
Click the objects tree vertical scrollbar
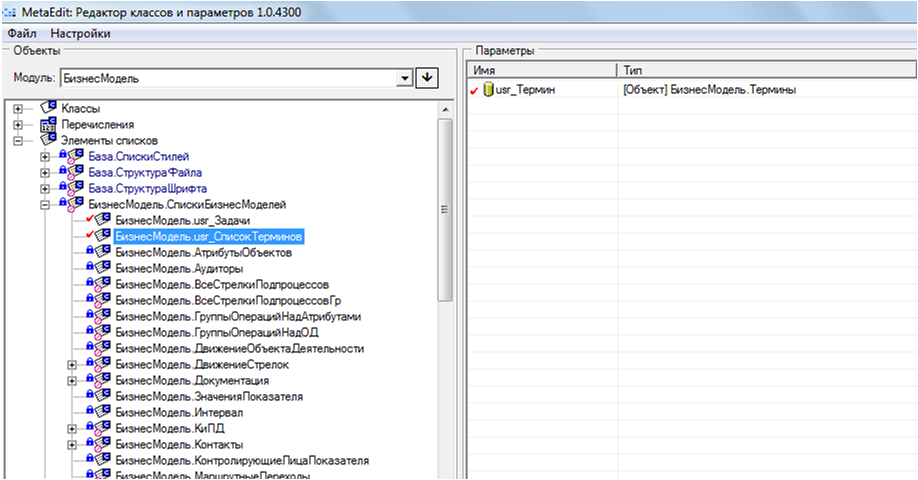446,200
